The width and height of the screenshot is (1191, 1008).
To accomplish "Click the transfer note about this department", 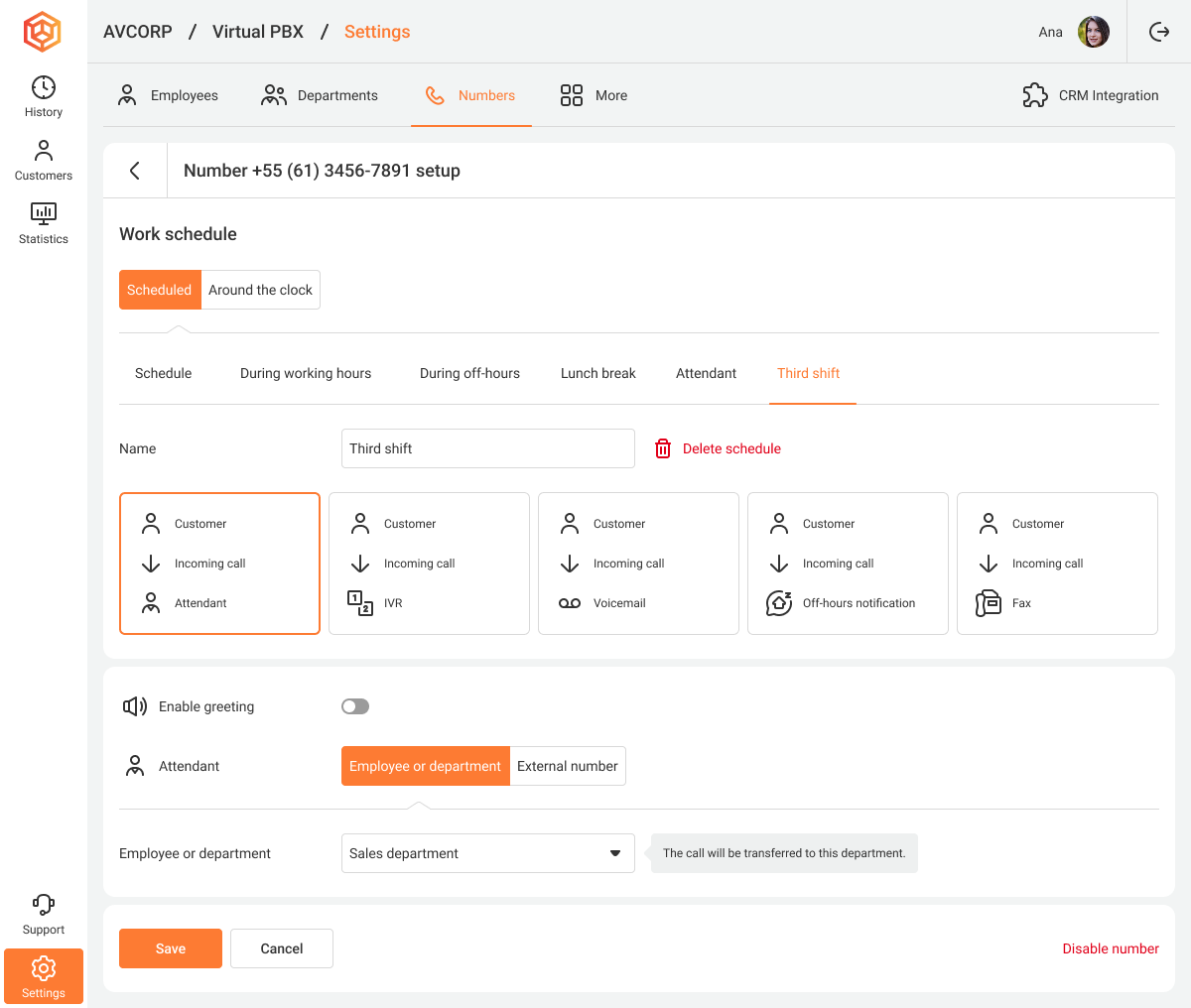I will 784,853.
